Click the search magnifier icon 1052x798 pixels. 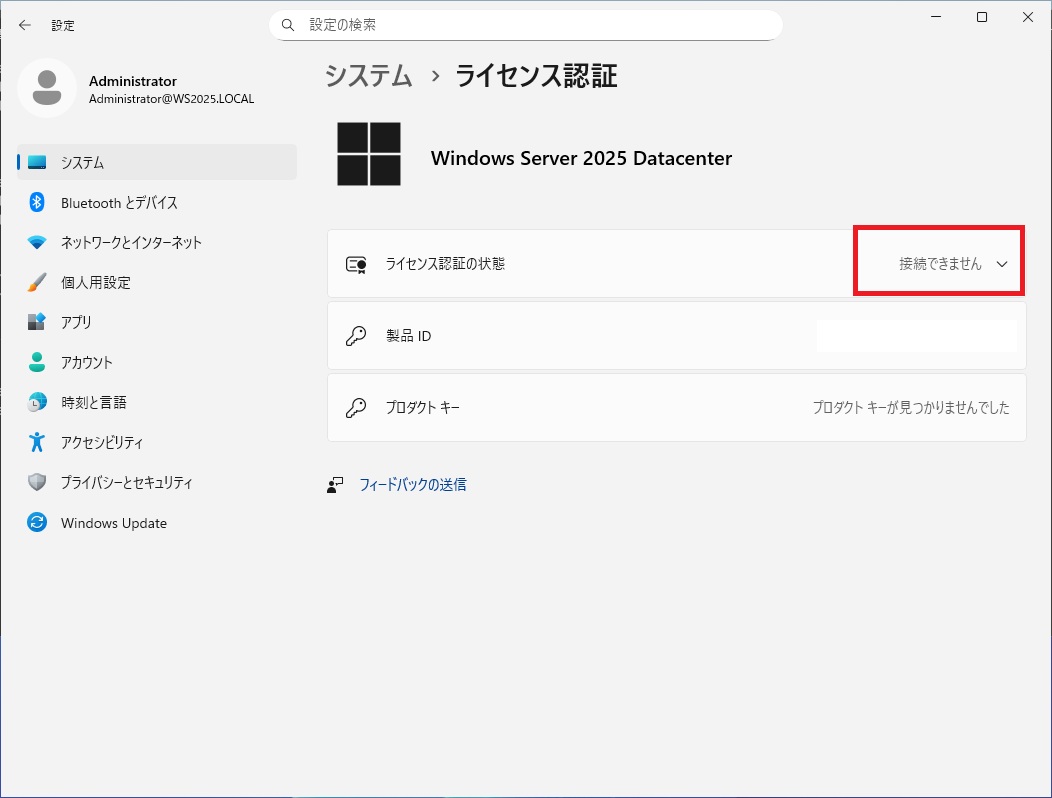pyautogui.click(x=288, y=25)
